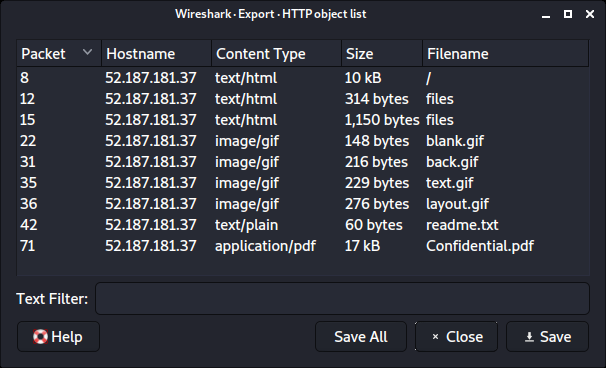Screen dimensions: 606x368
Task: Focus the Text Filter input field
Action: tap(342, 298)
